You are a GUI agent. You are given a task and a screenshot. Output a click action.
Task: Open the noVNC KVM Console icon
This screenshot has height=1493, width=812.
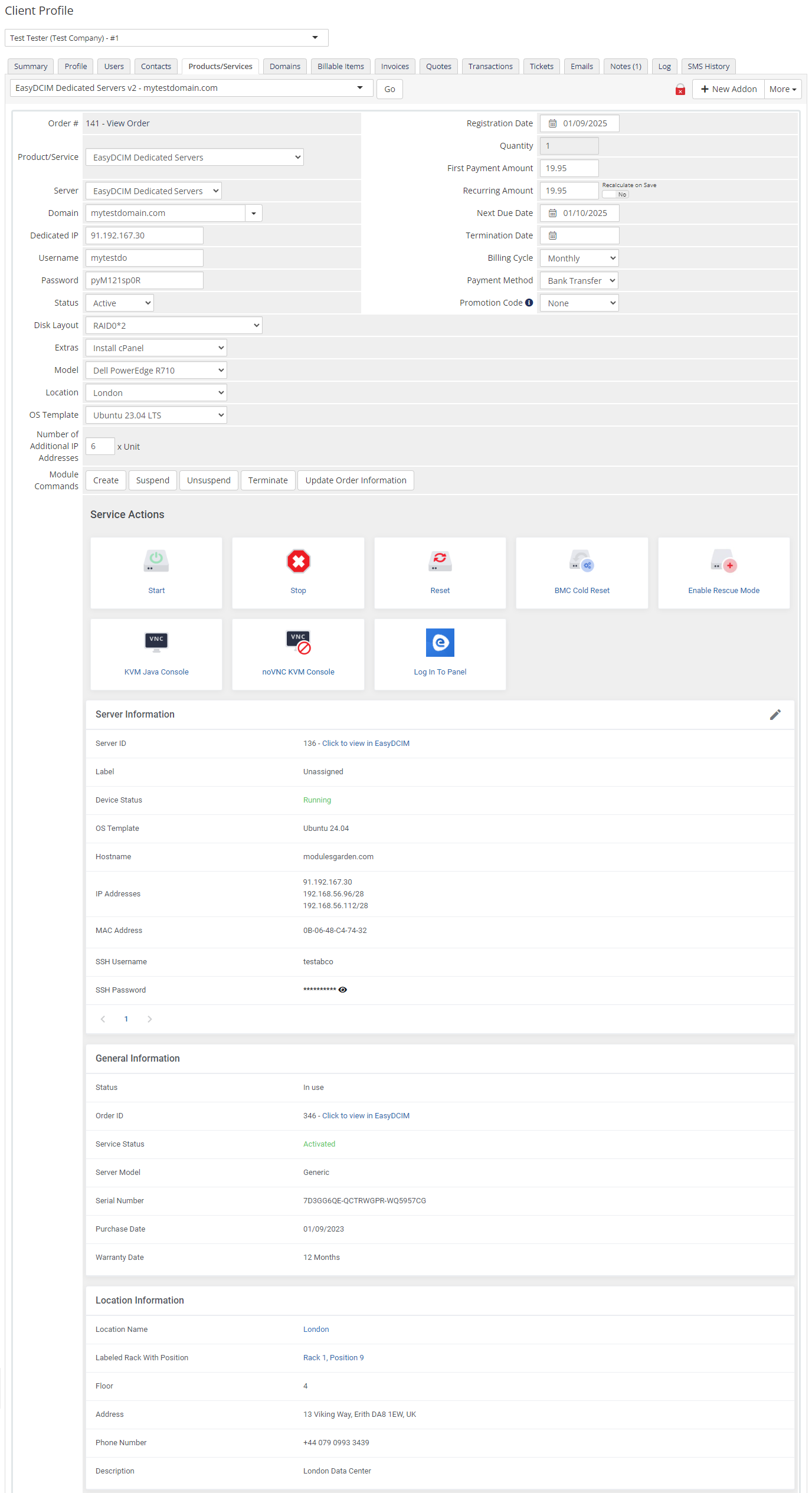coord(299,643)
